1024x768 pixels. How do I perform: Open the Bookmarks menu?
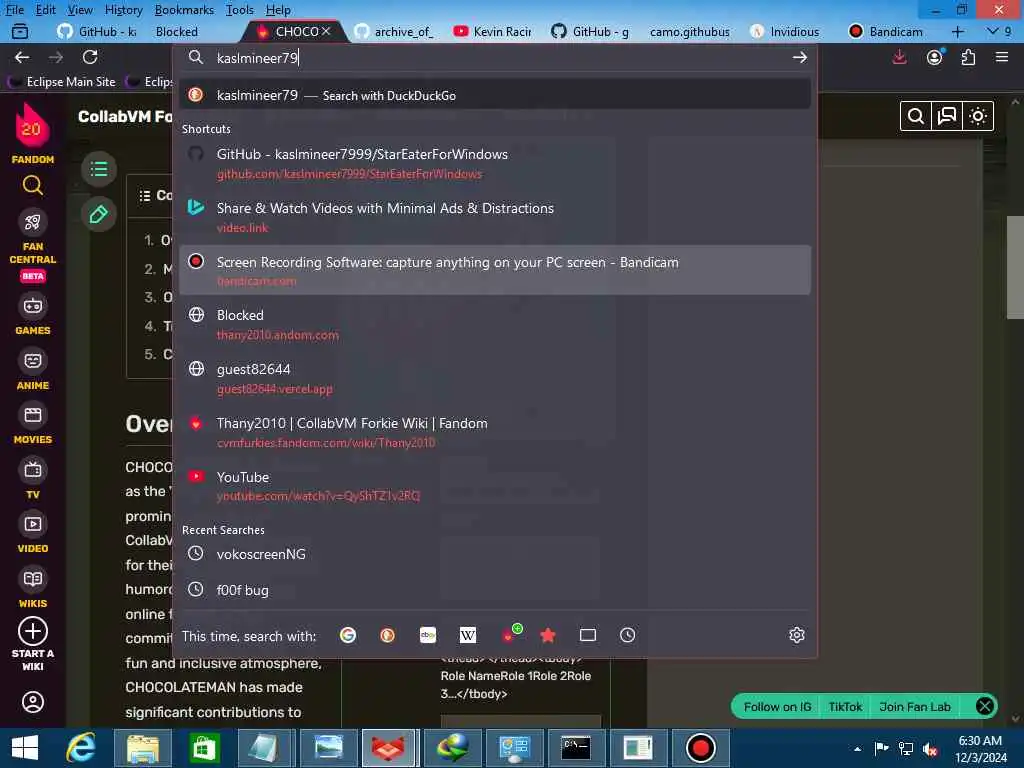point(184,10)
